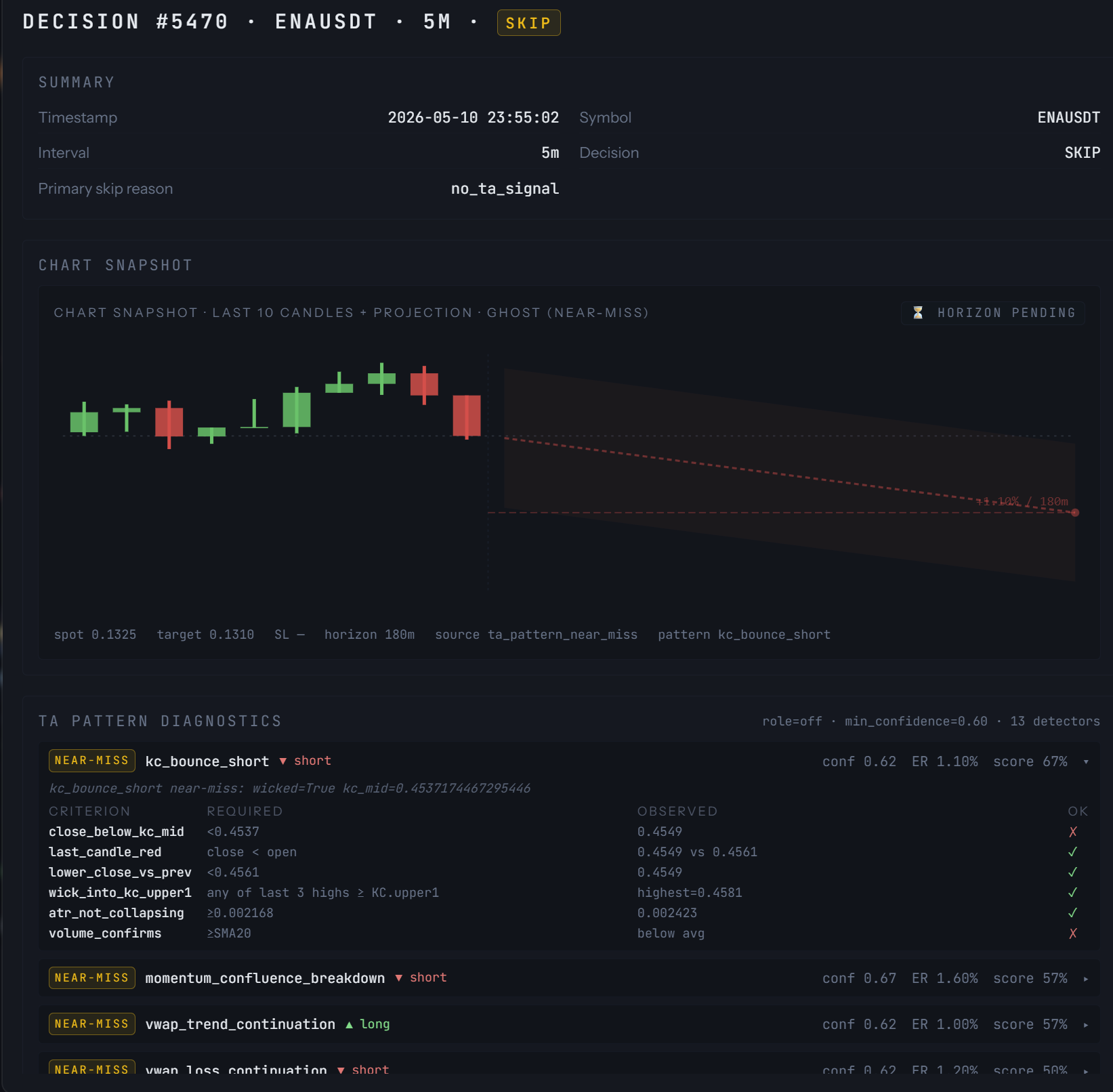Screen dimensions: 1113x1092
Task: Expand the vwap_loss_continuation detector row
Action: pos(1086,1071)
